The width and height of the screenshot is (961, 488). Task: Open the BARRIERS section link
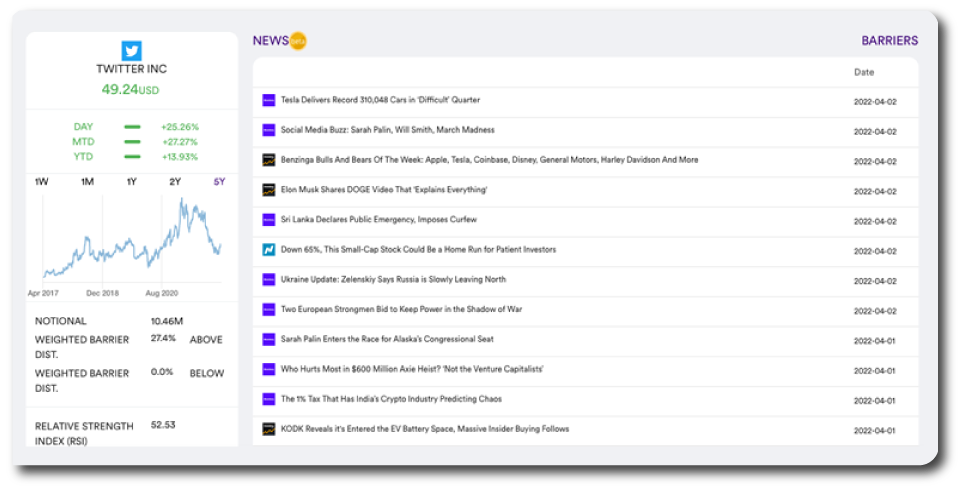(890, 40)
